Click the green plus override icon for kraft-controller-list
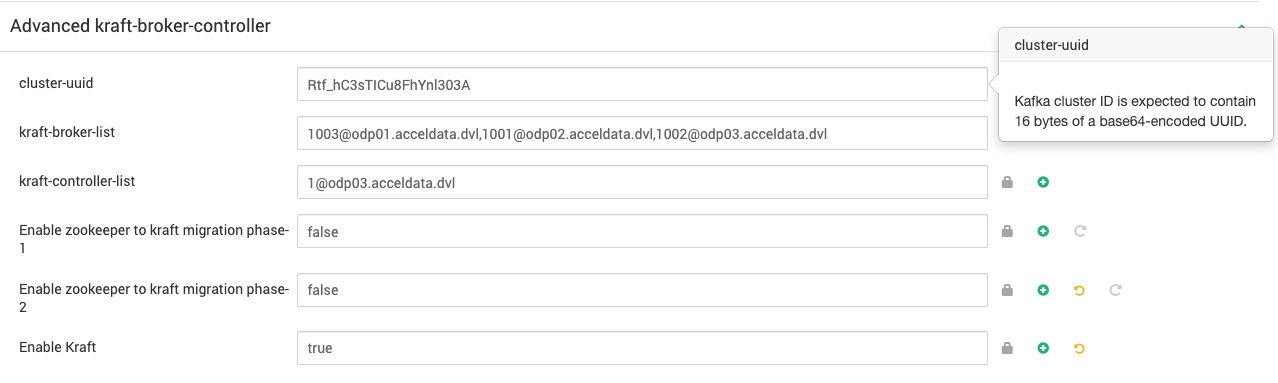 (x=1043, y=182)
